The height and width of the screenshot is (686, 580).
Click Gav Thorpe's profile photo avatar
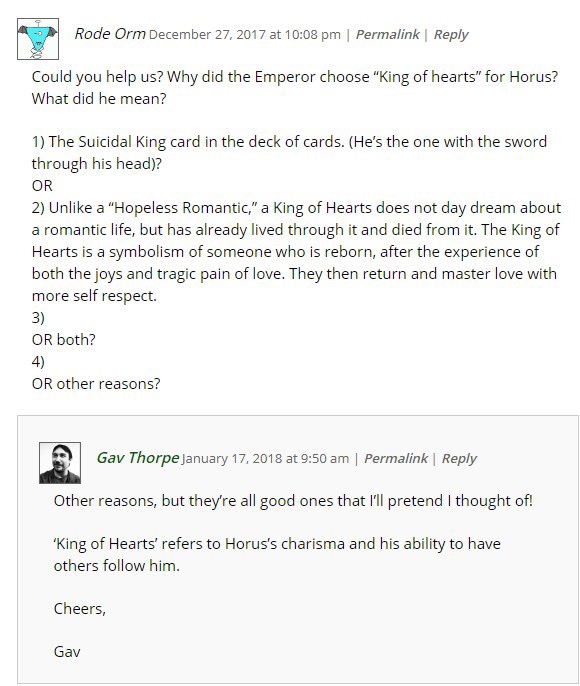pyautogui.click(x=60, y=463)
